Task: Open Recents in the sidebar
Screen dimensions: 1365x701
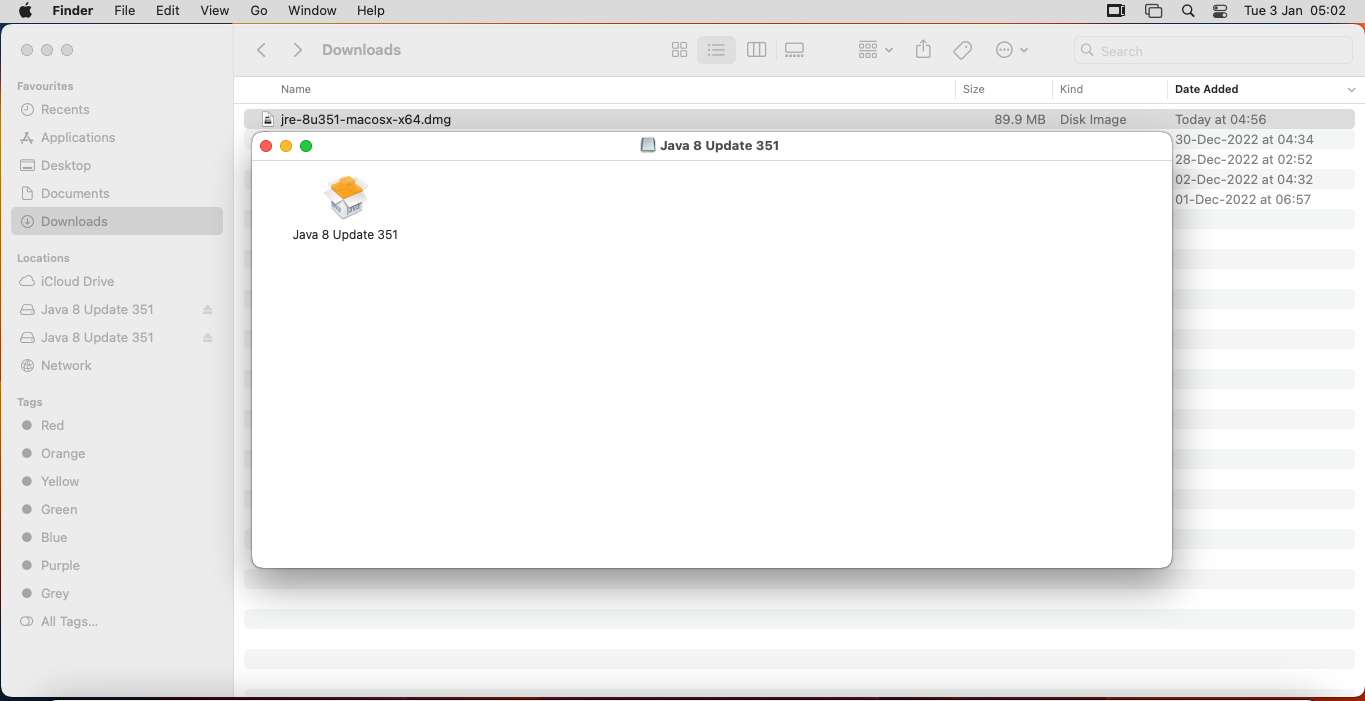Action: [65, 110]
